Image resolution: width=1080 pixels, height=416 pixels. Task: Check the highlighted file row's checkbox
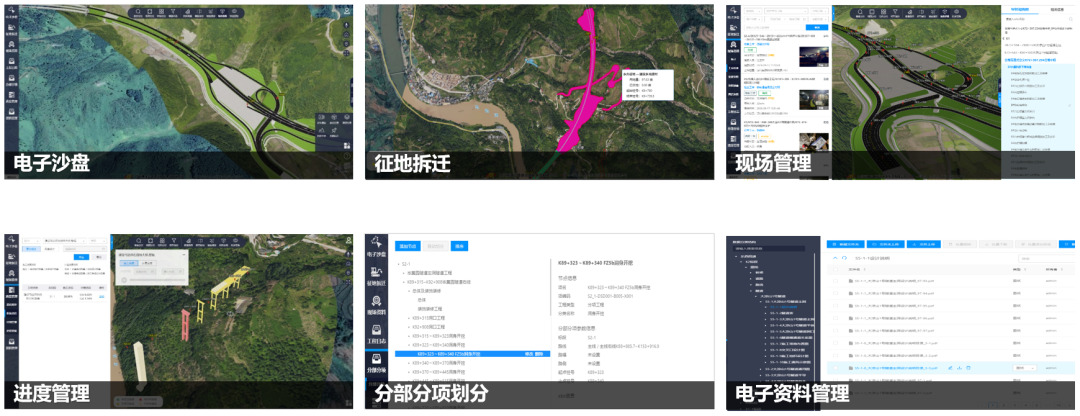[x=836, y=368]
